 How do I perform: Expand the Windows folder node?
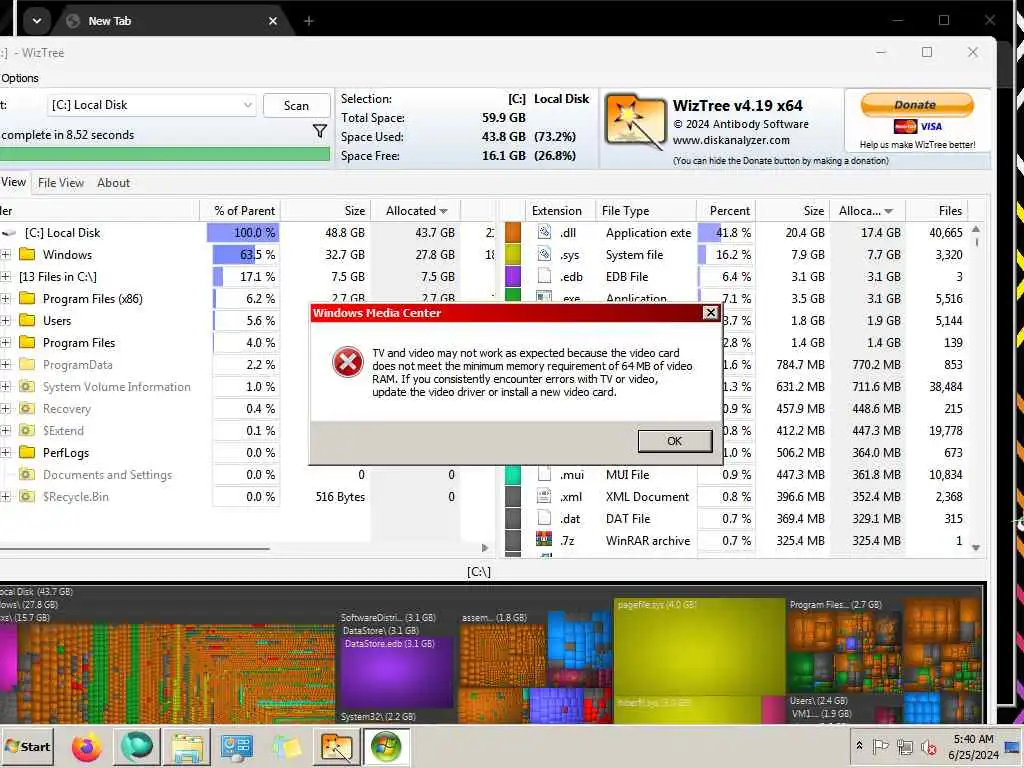(5, 255)
